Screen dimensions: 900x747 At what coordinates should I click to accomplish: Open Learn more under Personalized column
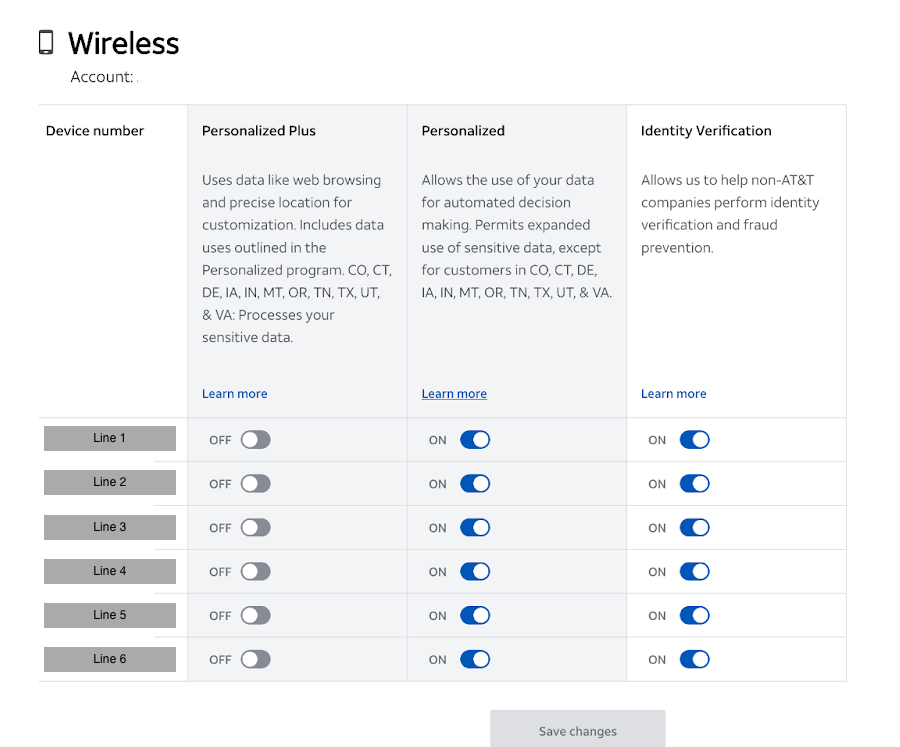[x=453, y=393]
